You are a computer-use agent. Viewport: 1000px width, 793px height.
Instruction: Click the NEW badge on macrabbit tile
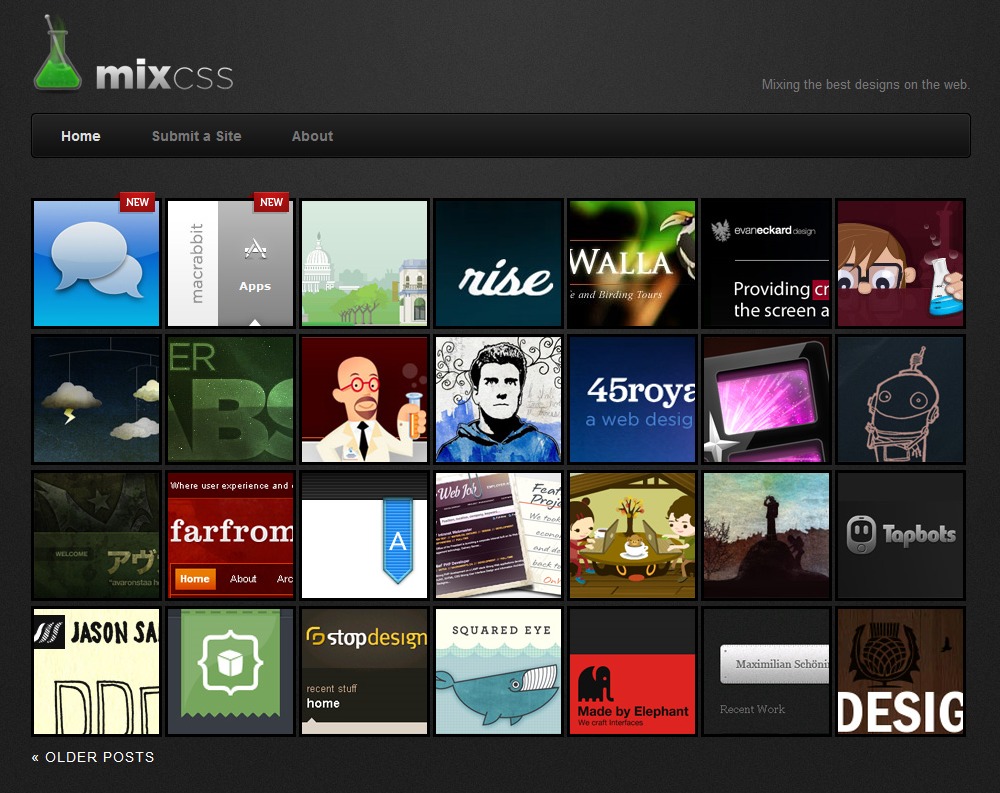271,202
